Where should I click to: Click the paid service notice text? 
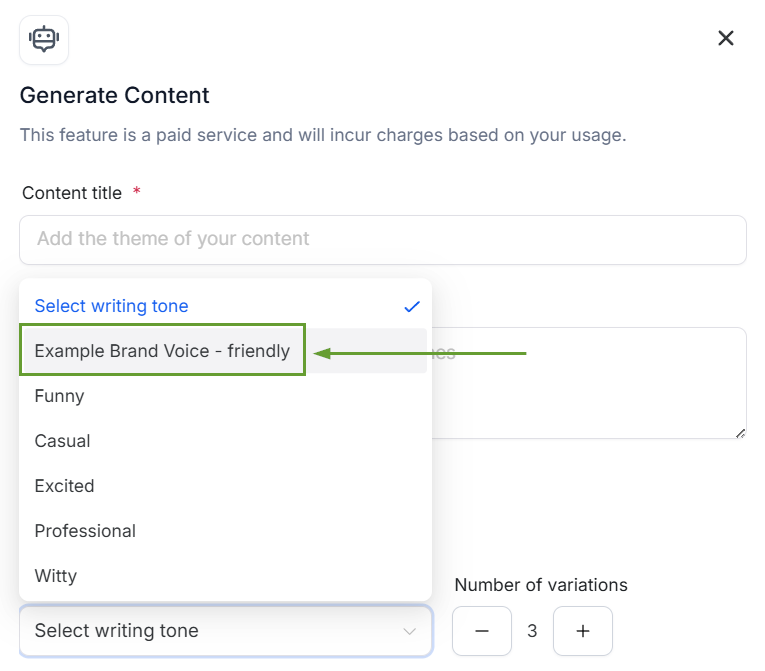pyautogui.click(x=322, y=135)
